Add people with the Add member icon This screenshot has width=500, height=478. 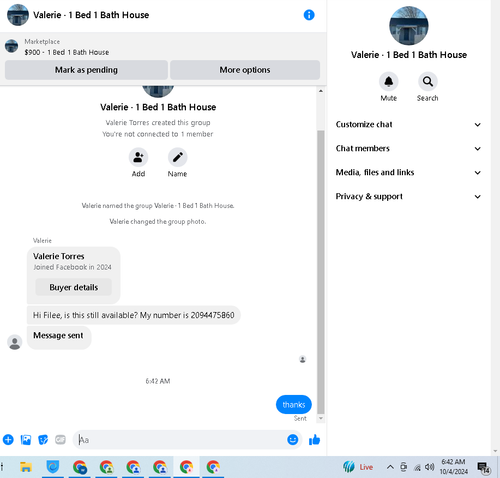138,157
